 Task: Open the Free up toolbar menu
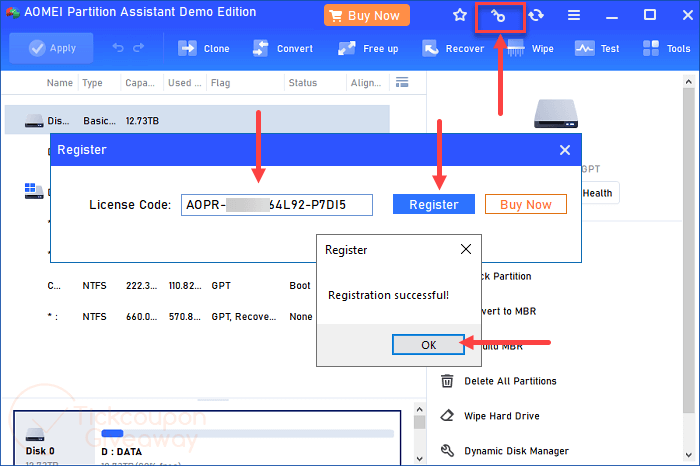(x=368, y=48)
